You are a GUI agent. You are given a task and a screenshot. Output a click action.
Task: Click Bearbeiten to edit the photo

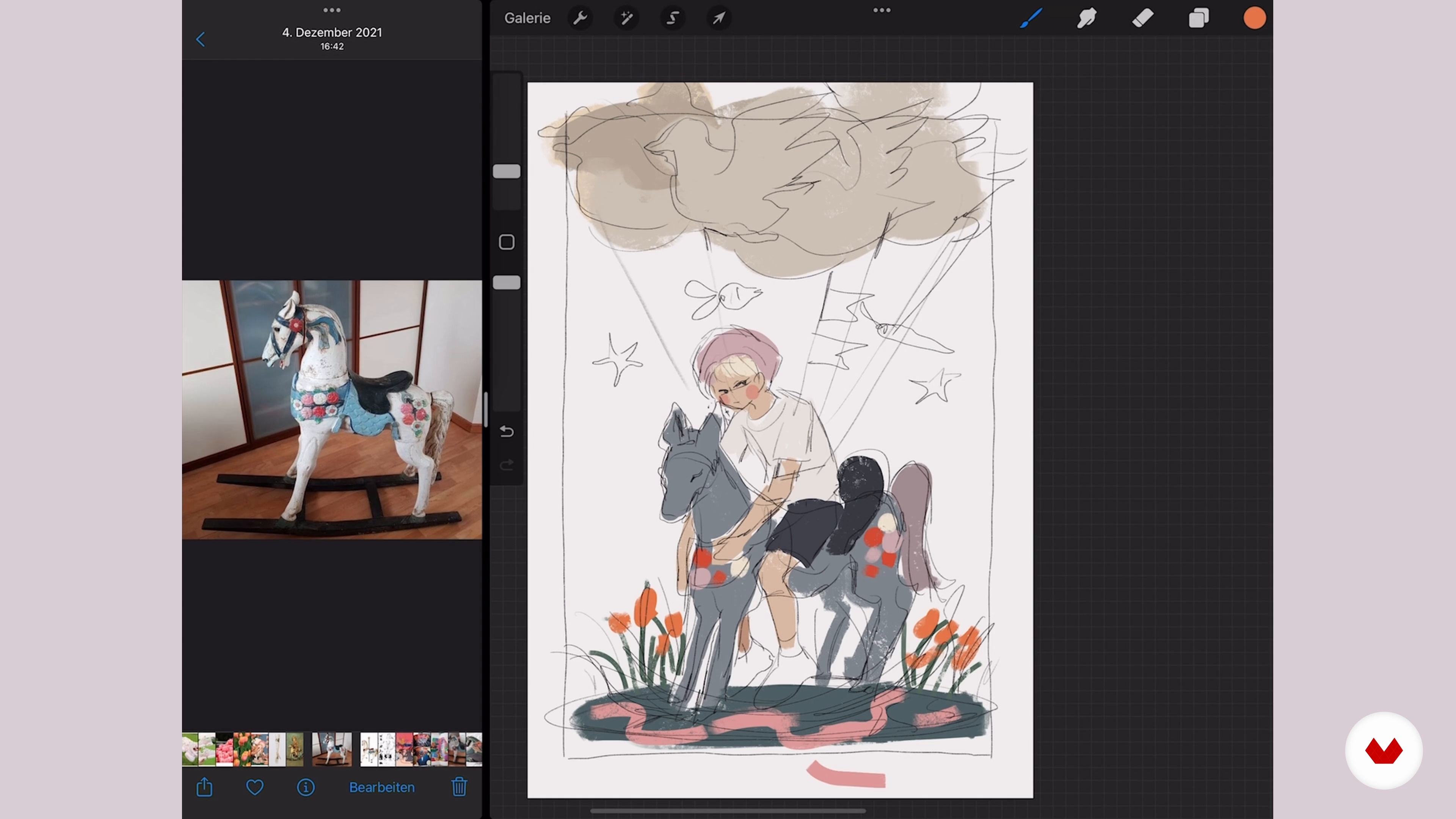[382, 788]
